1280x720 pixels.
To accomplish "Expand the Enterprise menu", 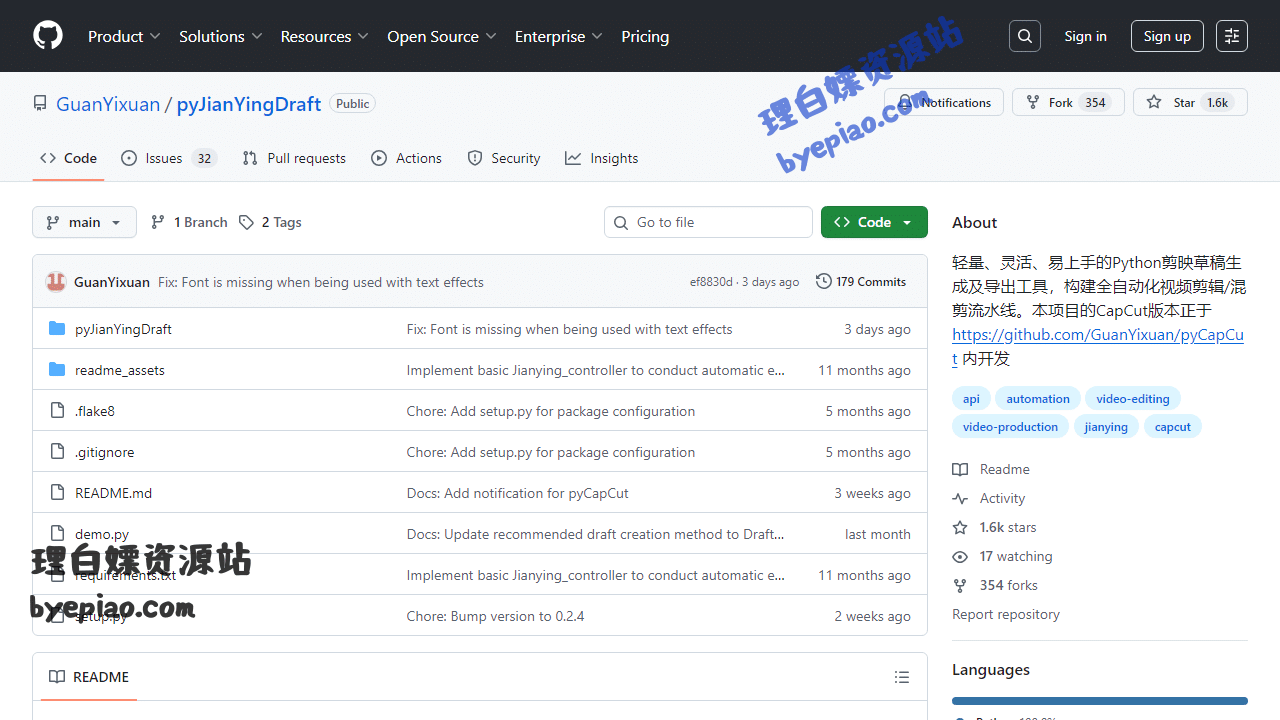I will [558, 36].
